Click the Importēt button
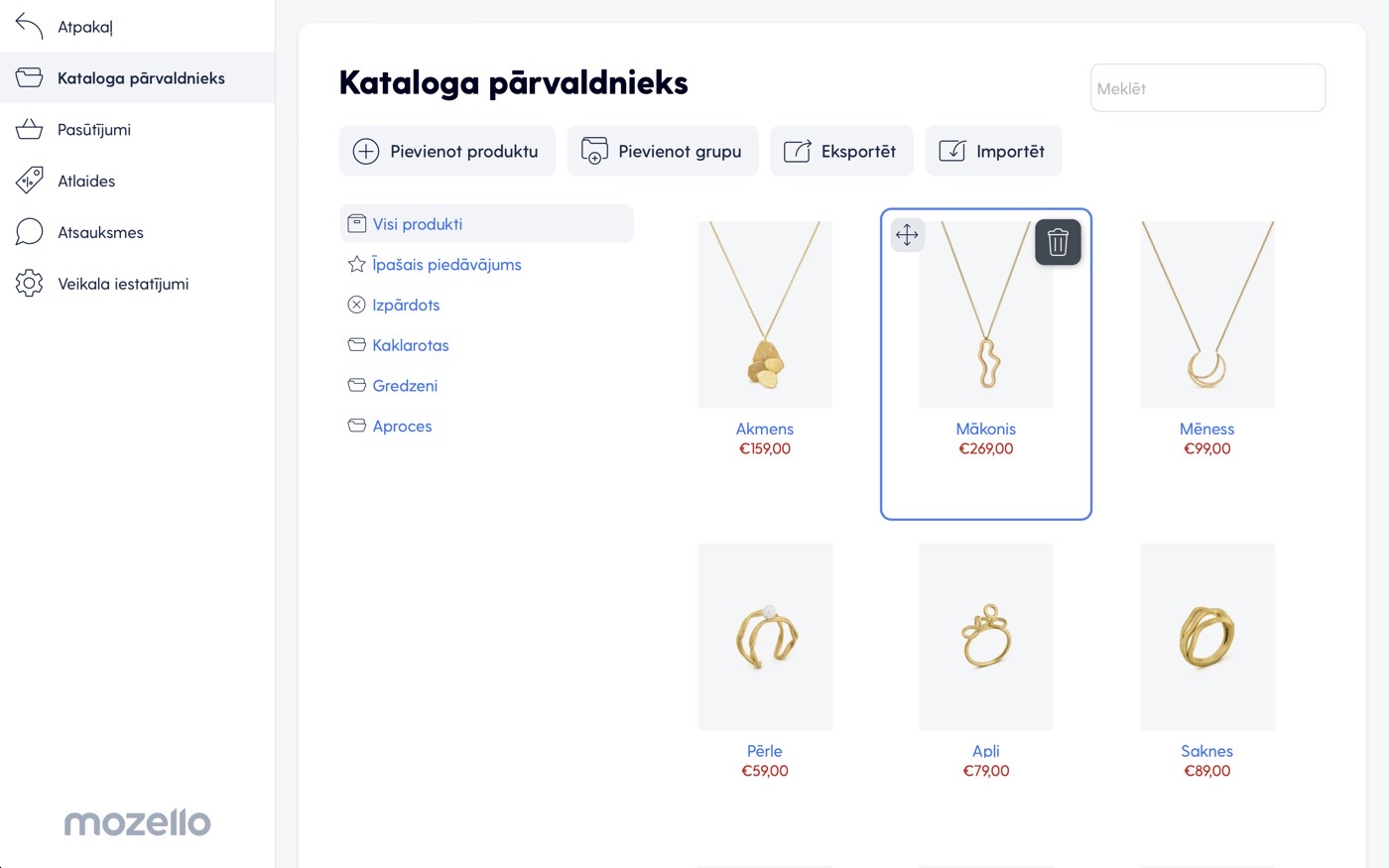The height and width of the screenshot is (868, 1389). coord(993,151)
